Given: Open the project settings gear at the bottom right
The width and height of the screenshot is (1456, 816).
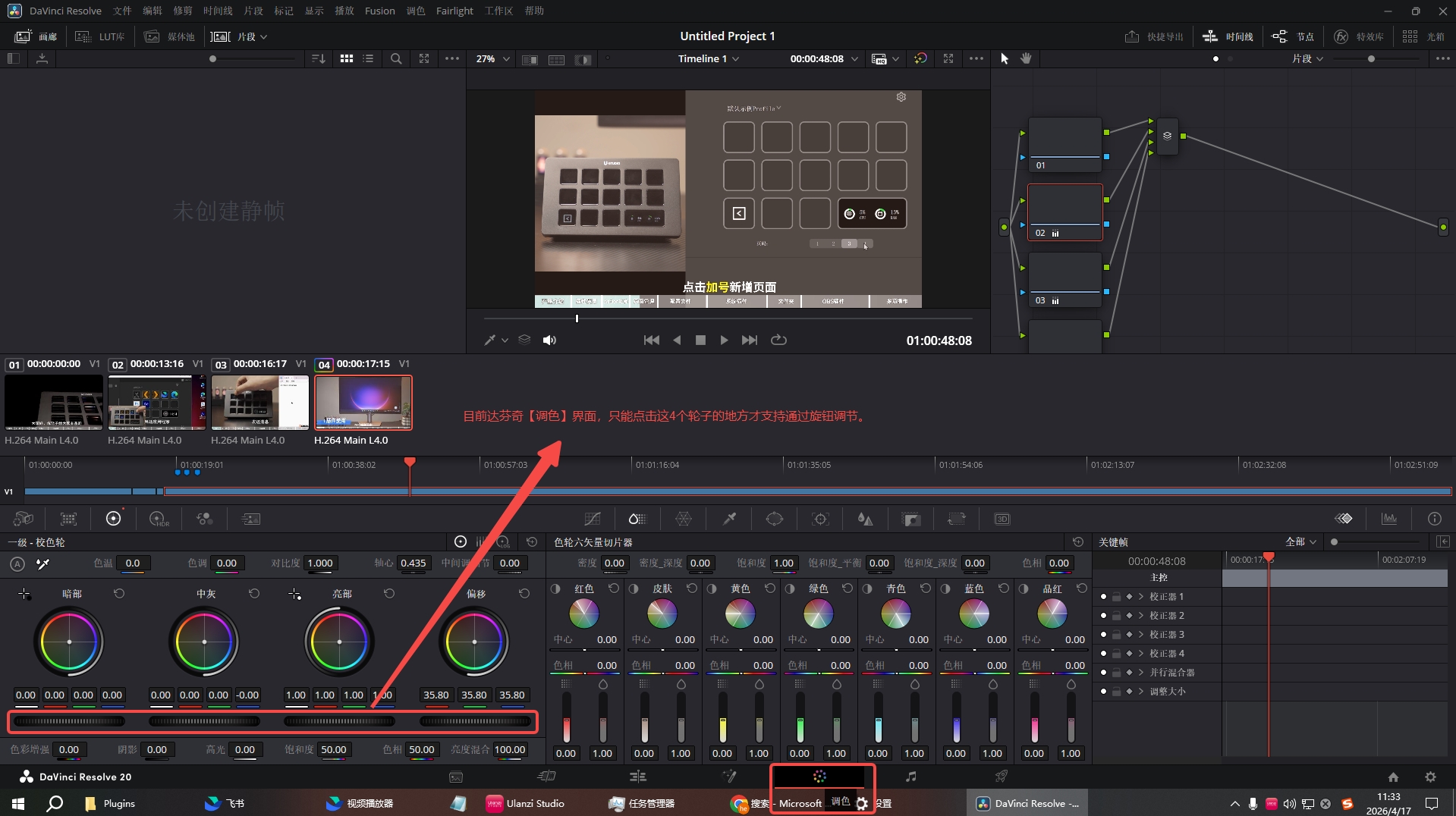Looking at the screenshot, I should tap(1430, 777).
